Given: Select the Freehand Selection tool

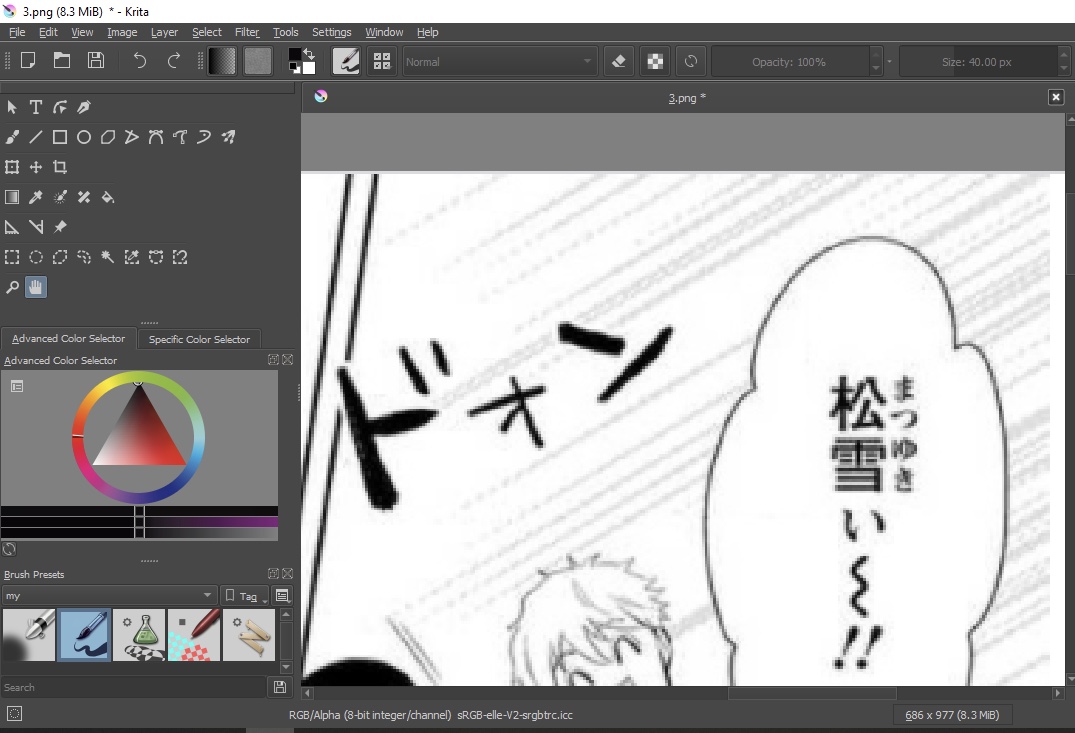Looking at the screenshot, I should 84,257.
